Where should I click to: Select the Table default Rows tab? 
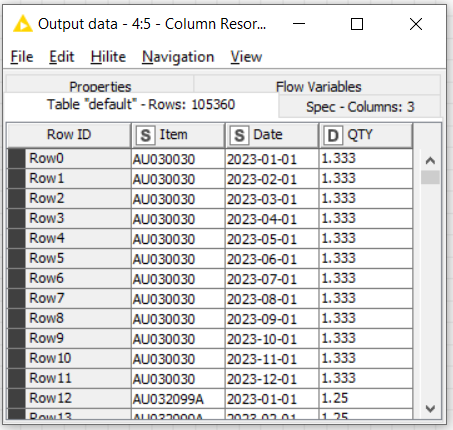pyautogui.click(x=141, y=105)
